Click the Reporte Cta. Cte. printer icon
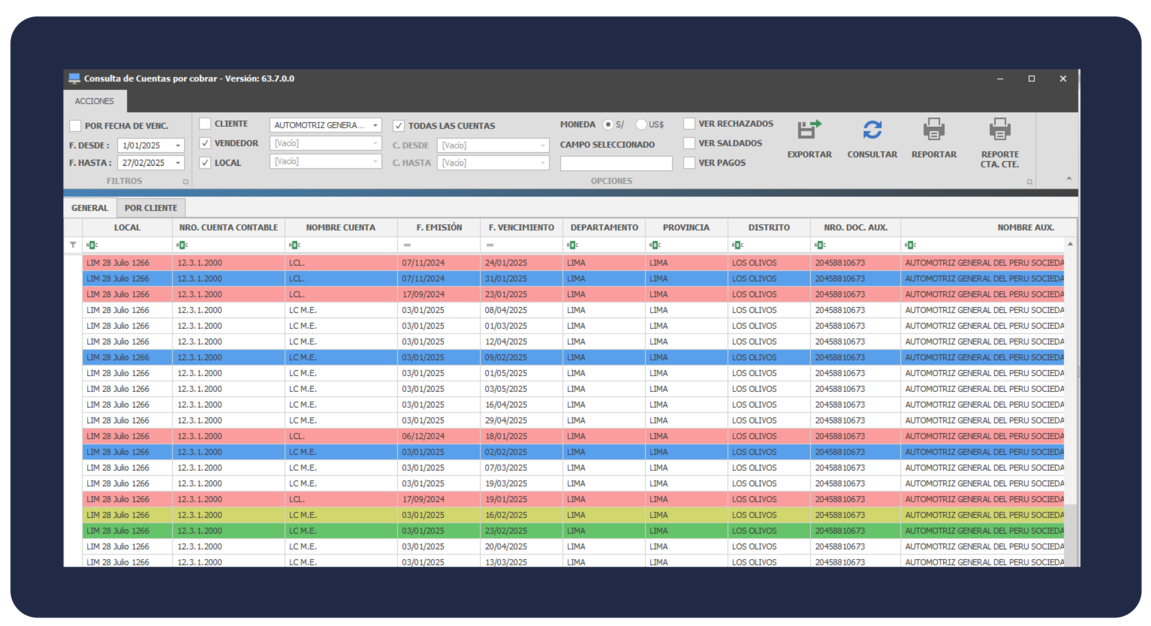Viewport: 1151px width, 626px height. pyautogui.click(x=1000, y=130)
